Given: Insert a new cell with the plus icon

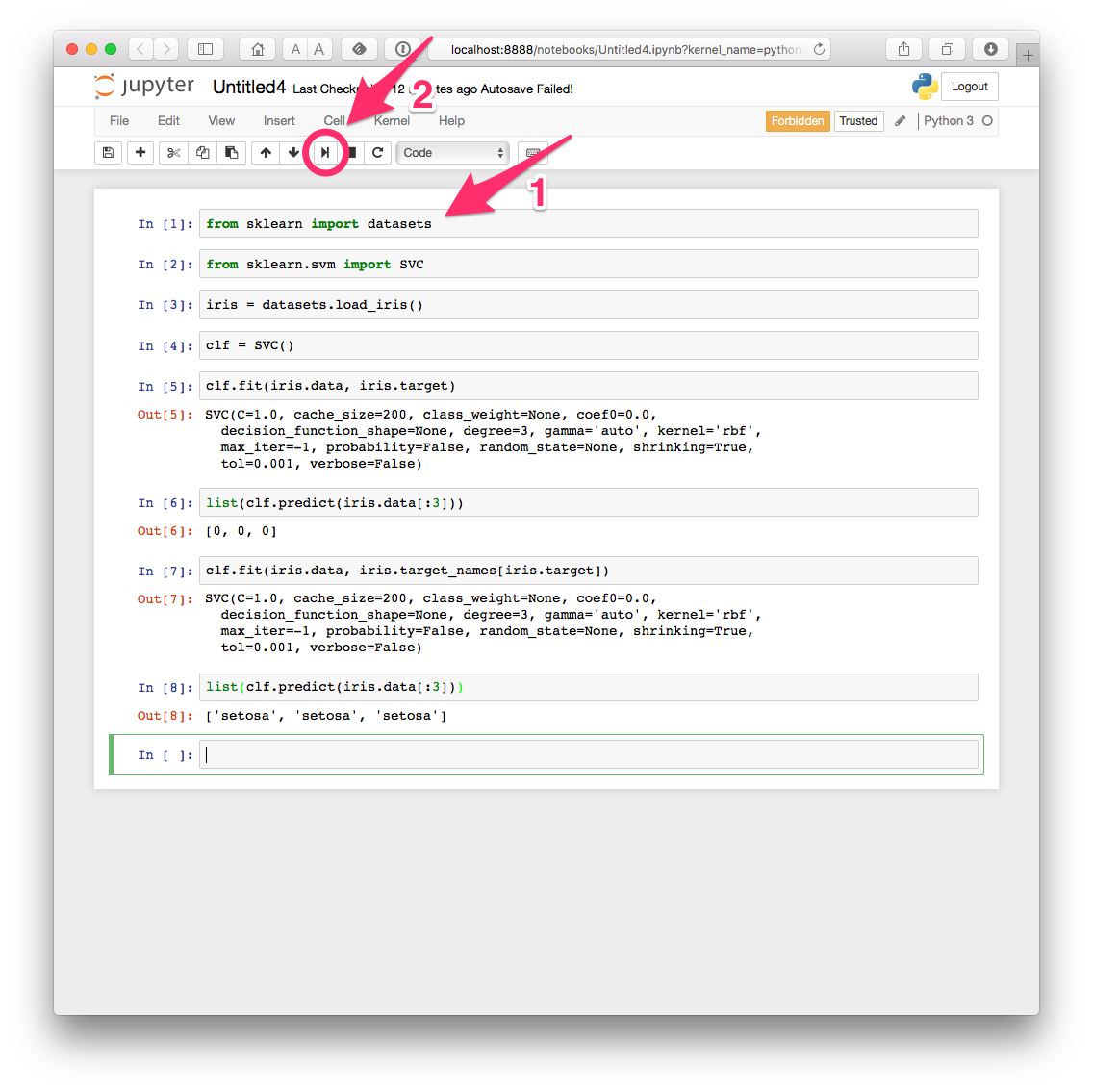Looking at the screenshot, I should coord(140,152).
